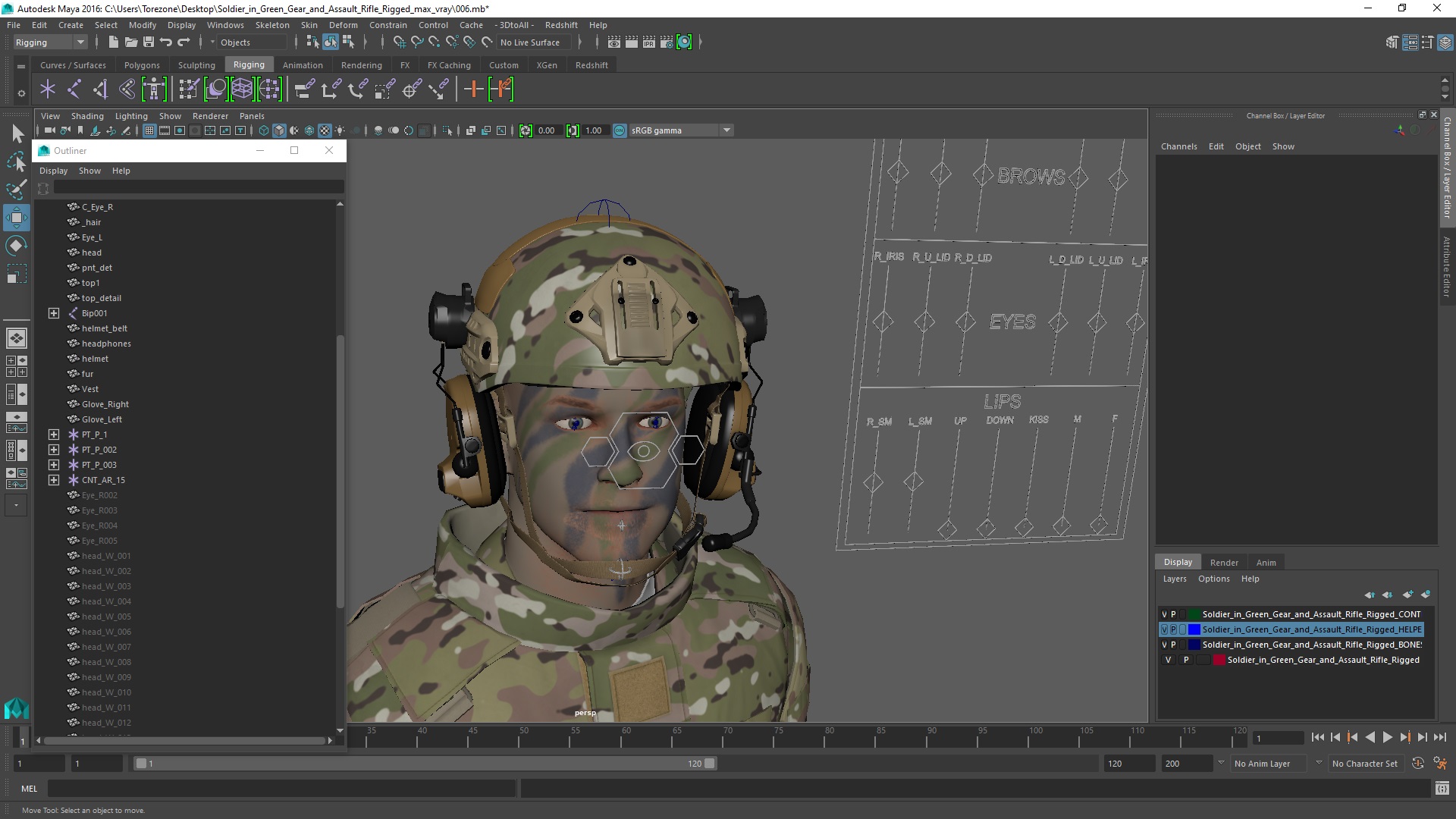The height and width of the screenshot is (819, 1456).
Task: Open the Auto Keyframe toggle icon
Action: [x=1418, y=764]
